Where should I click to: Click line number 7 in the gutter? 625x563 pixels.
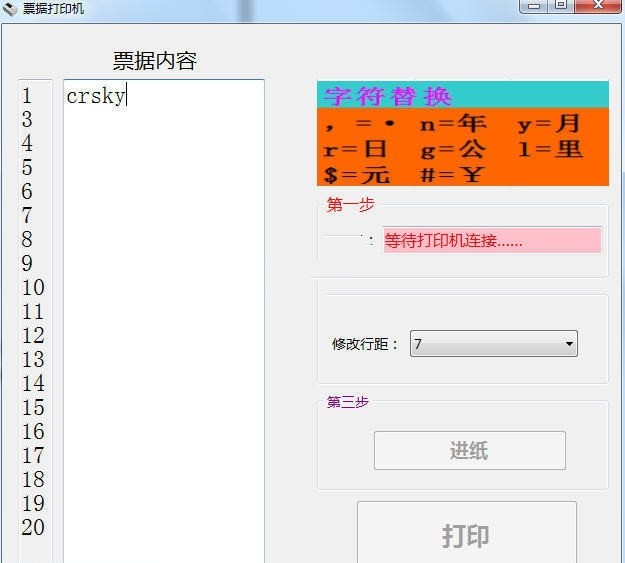point(27,215)
